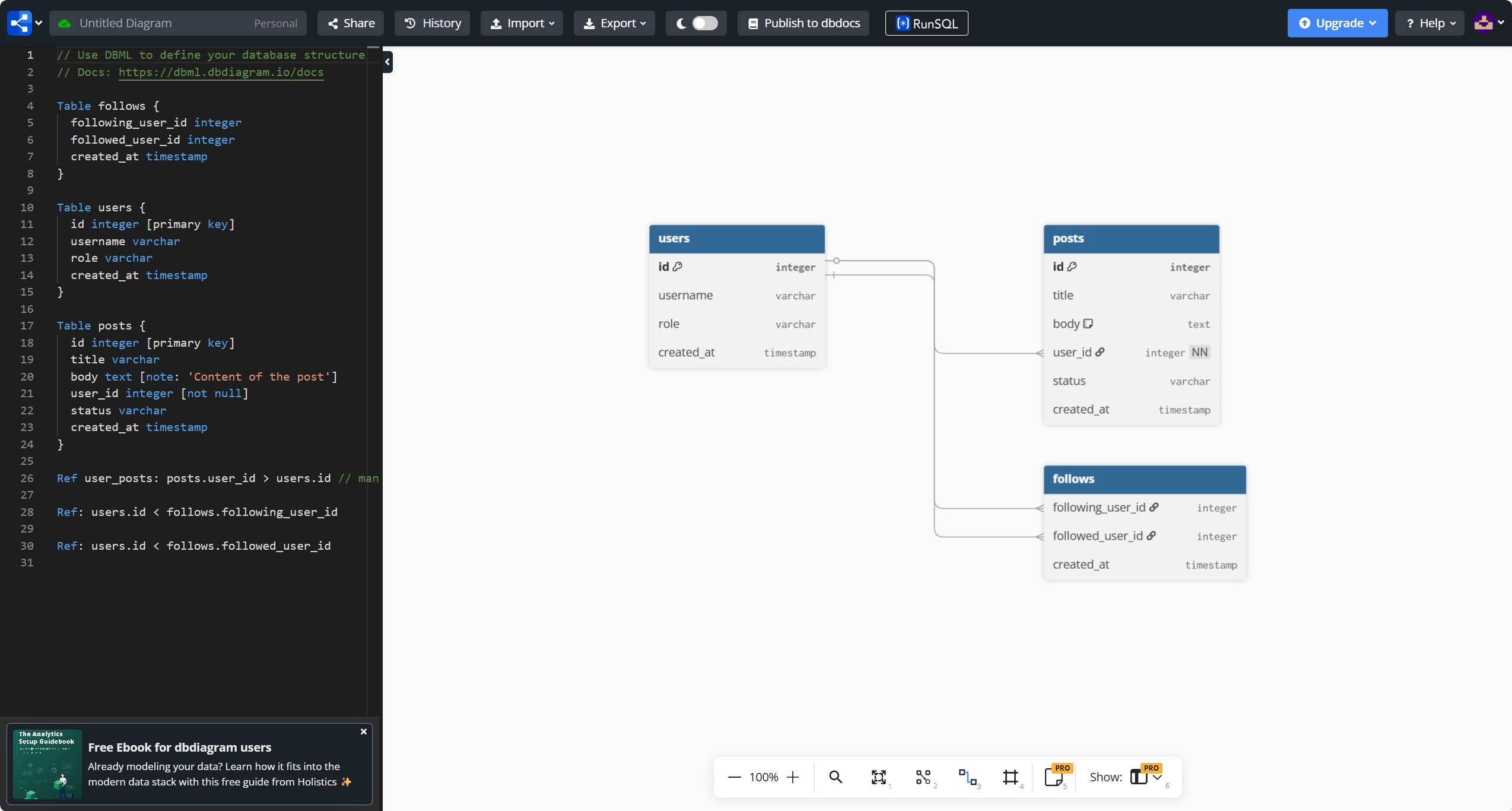Click the PRO sticky note tool
The width and height of the screenshot is (1512, 811).
click(1055, 777)
